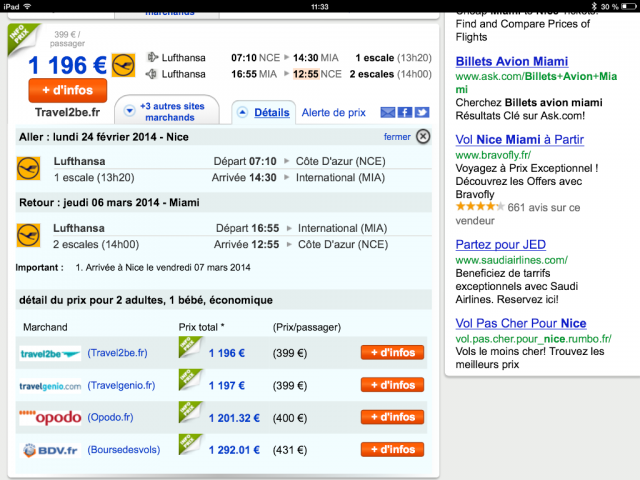The height and width of the screenshot is (480, 640).
Task: Click Bravofly star rating
Action: (x=480, y=207)
